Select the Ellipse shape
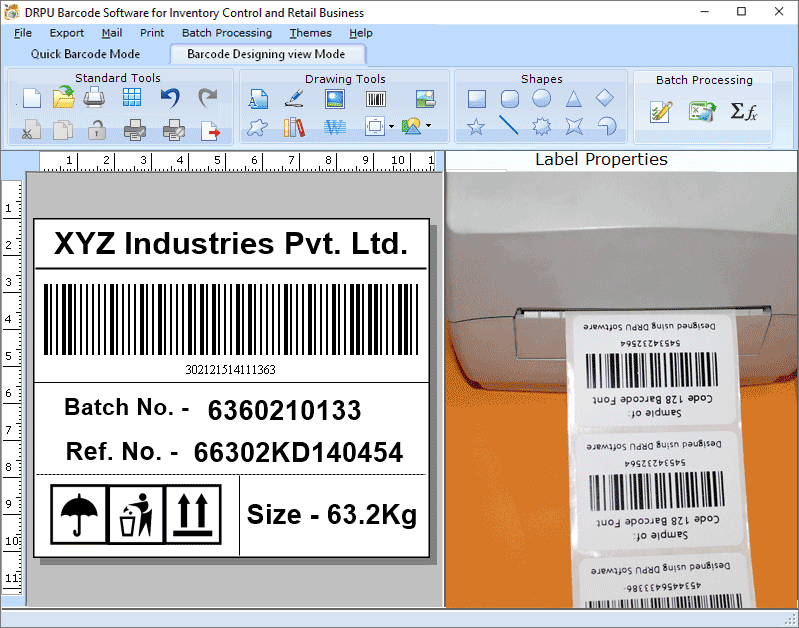Screen dimensions: 799x628 pyautogui.click(x=541, y=98)
